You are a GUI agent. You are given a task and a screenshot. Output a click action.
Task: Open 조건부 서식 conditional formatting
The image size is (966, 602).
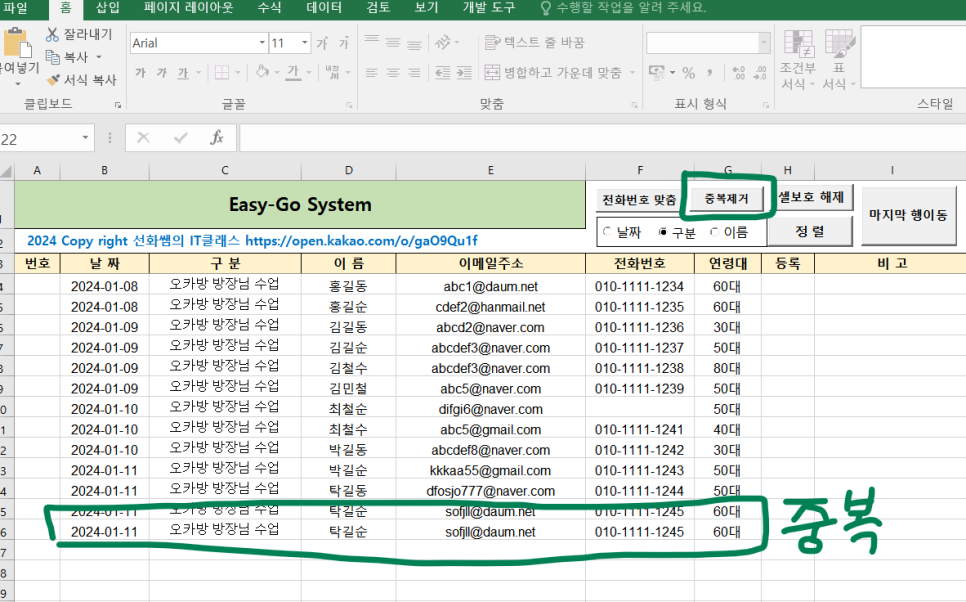(x=798, y=60)
